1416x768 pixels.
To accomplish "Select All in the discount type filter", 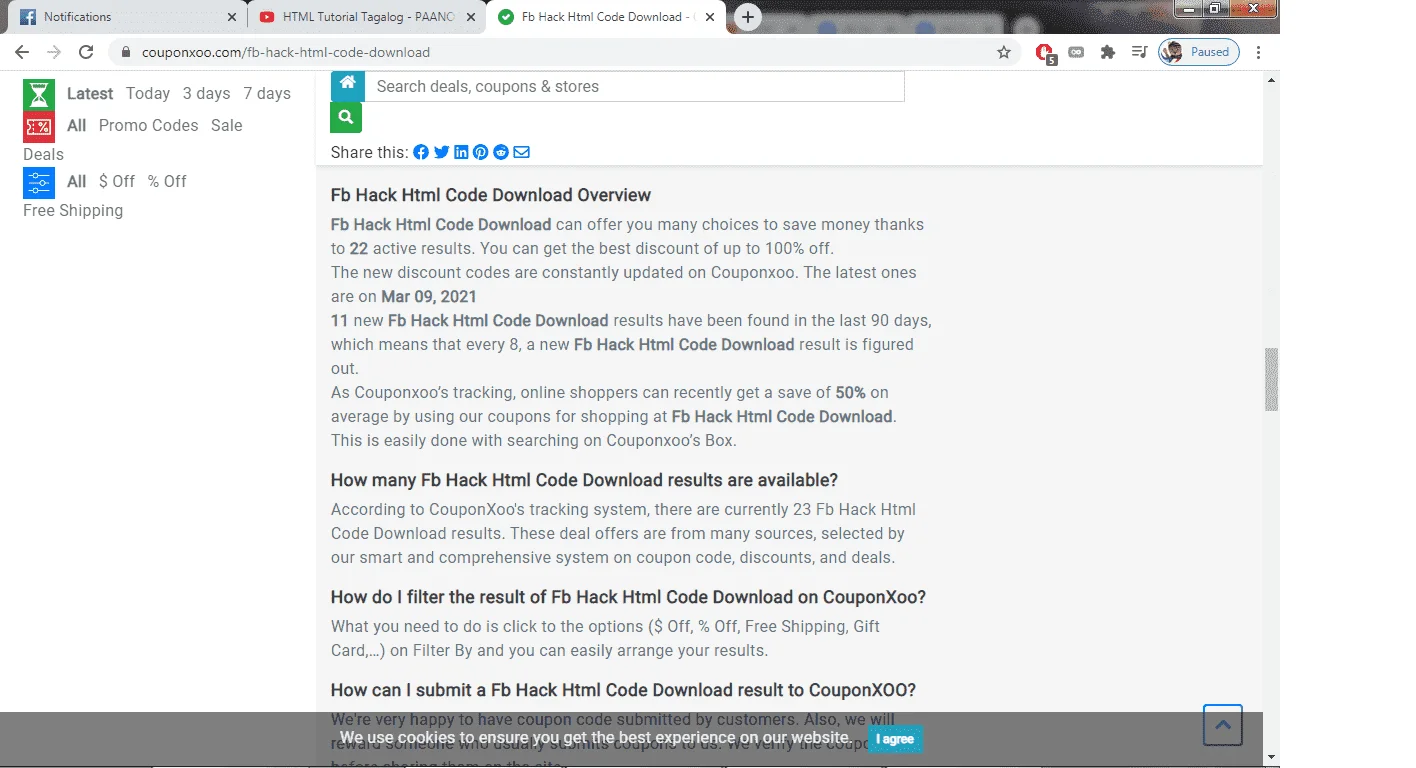I will 77,182.
